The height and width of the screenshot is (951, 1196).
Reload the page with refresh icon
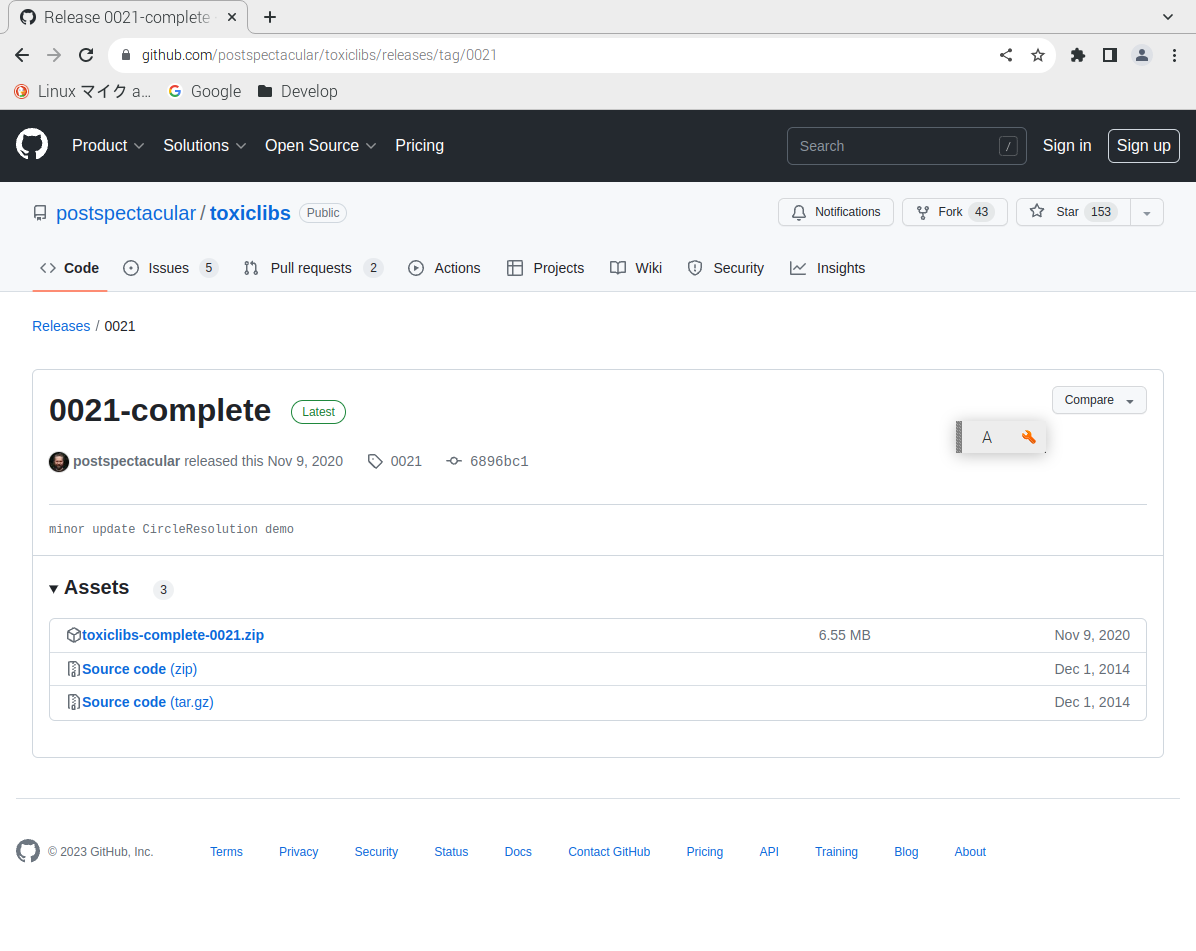point(86,55)
